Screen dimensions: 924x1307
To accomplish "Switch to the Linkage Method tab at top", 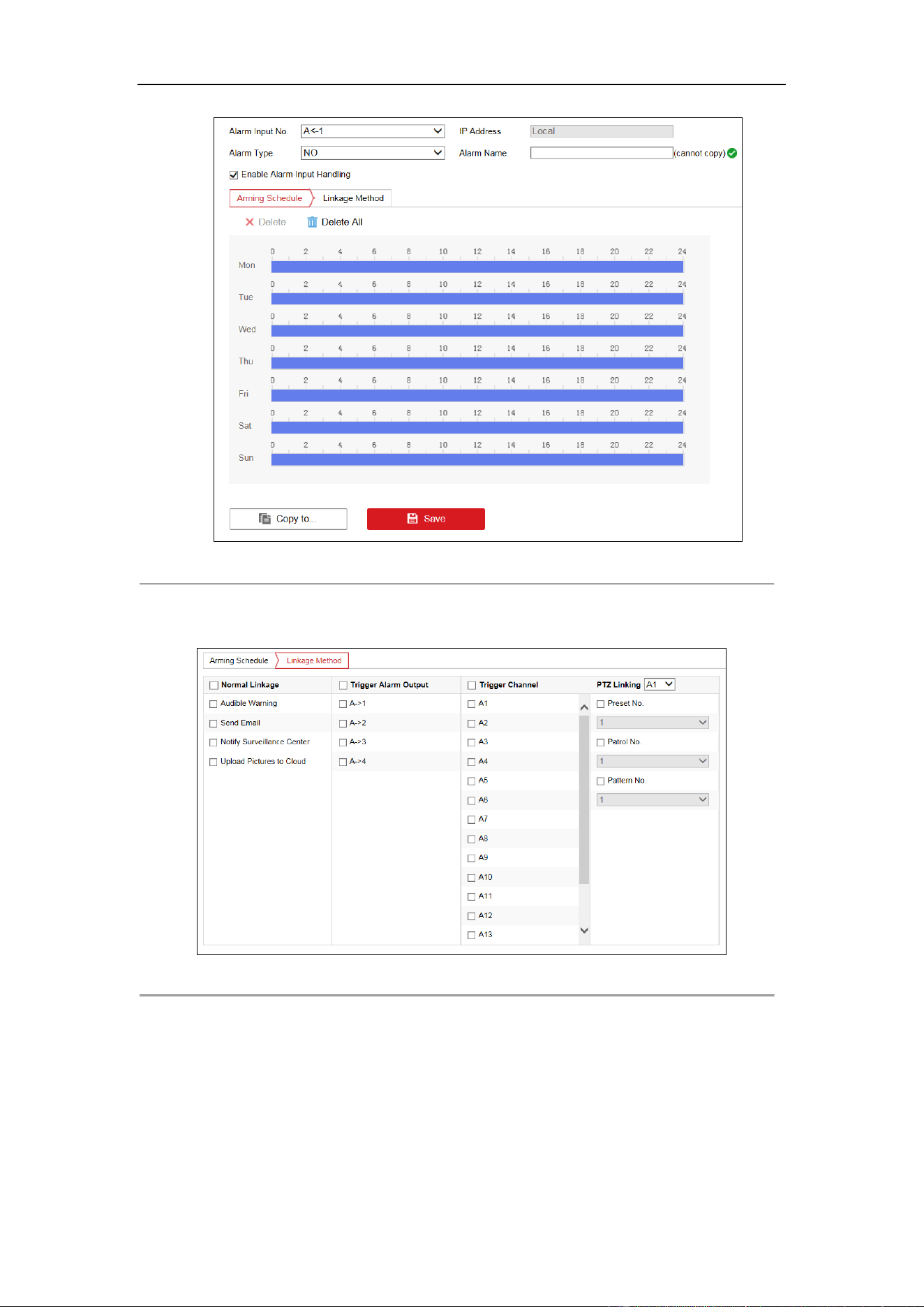I will click(x=353, y=198).
